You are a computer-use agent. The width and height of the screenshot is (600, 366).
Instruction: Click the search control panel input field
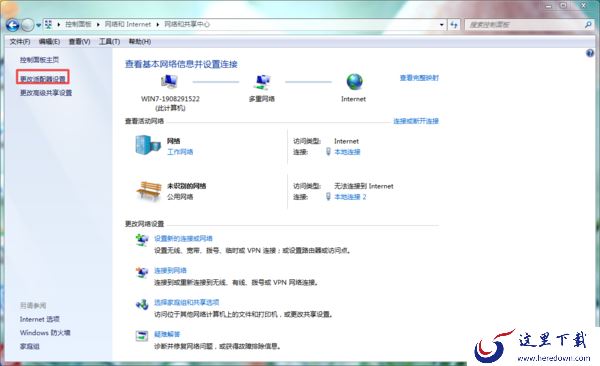pyautogui.click(x=524, y=25)
